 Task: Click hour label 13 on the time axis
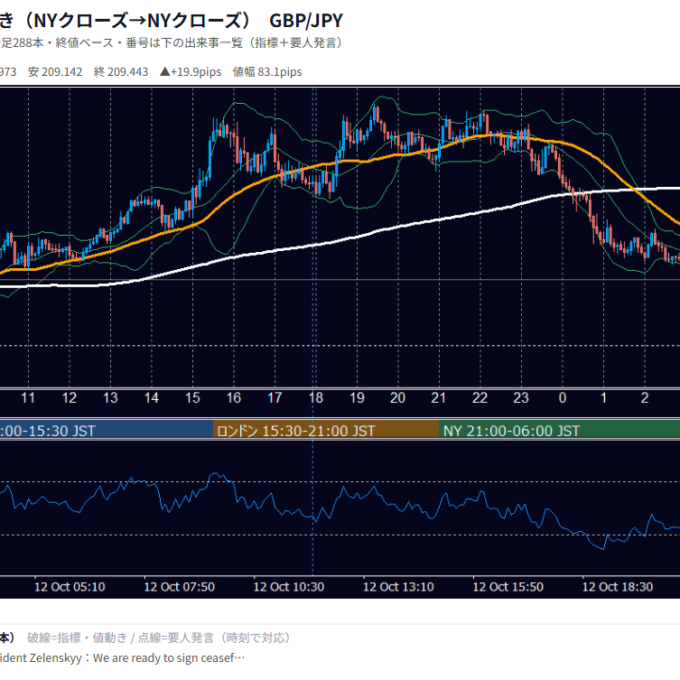[x=110, y=398]
